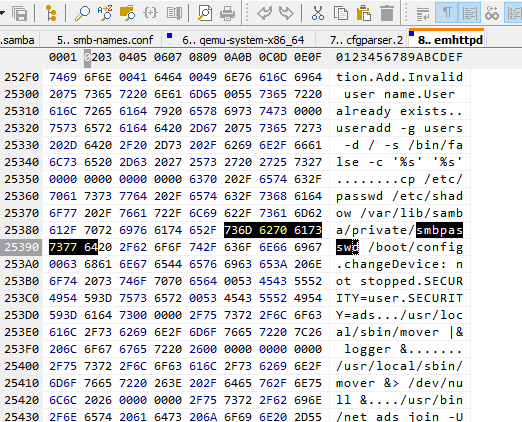Screen dimensions: 522x422
Task: Click the Redo arrow icon
Action: (x=287, y=13)
